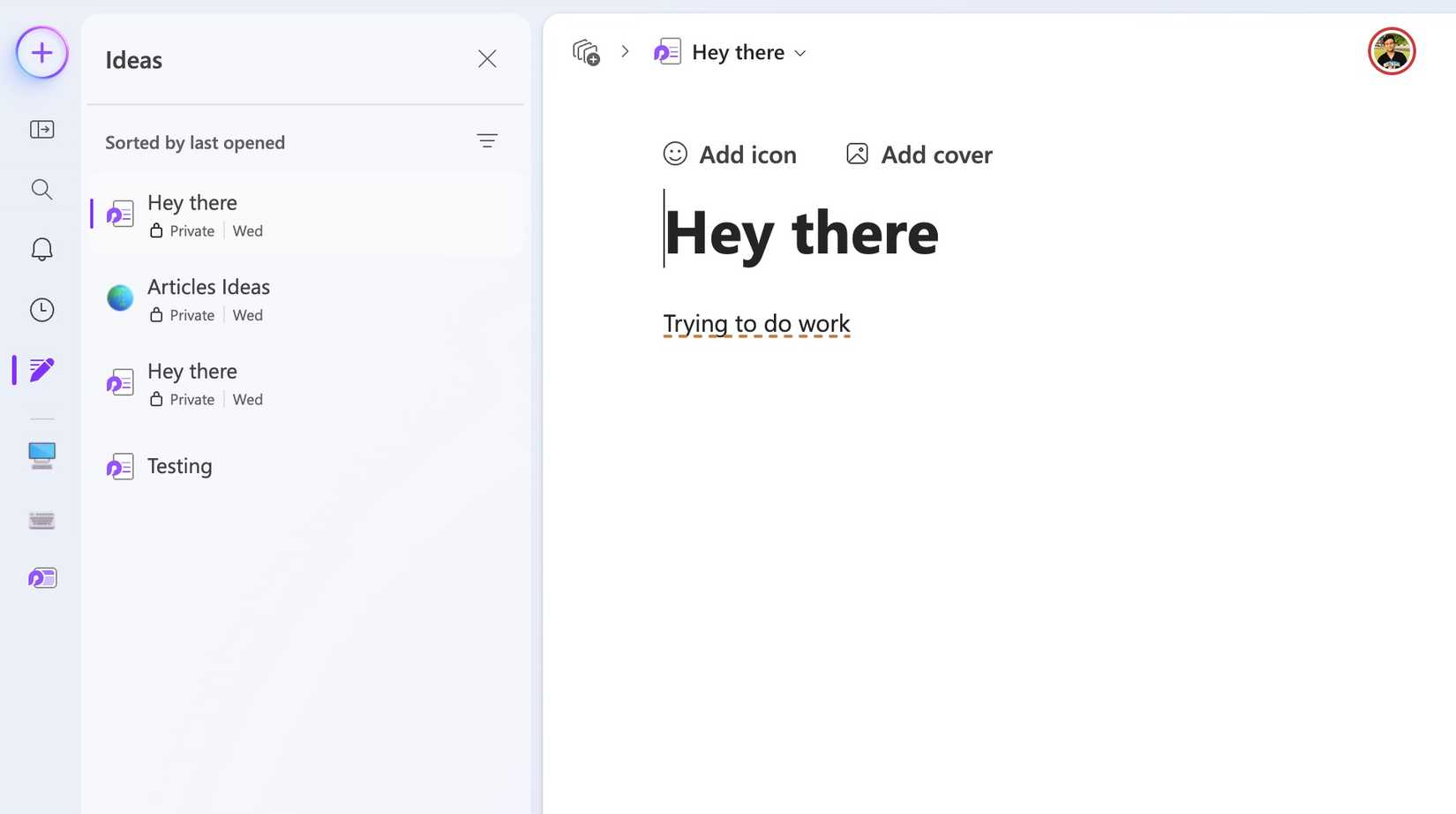
Task: Toggle the filter on the Ideas list
Action: (x=487, y=140)
